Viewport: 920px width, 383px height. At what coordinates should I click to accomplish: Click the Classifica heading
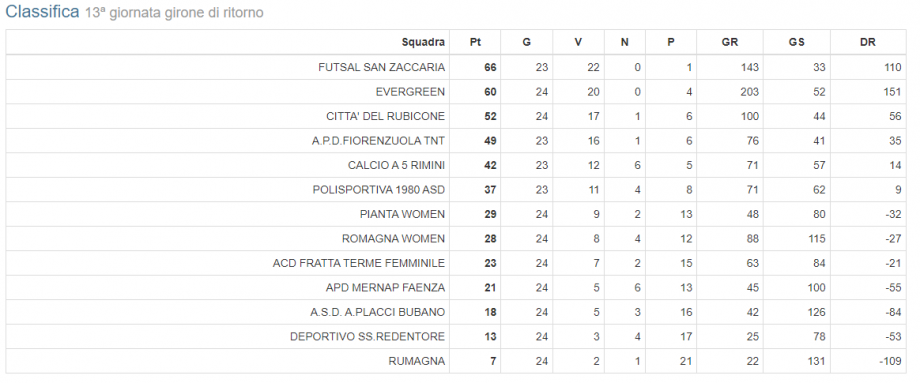pos(42,11)
